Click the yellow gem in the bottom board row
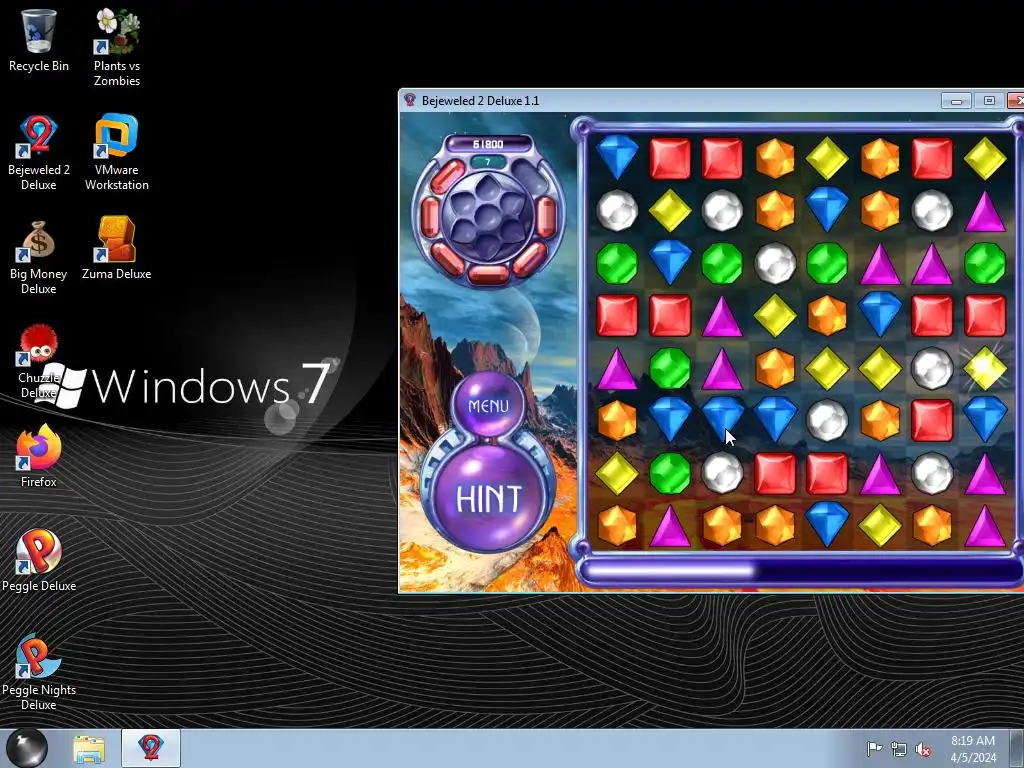This screenshot has width=1024, height=768. click(x=880, y=525)
